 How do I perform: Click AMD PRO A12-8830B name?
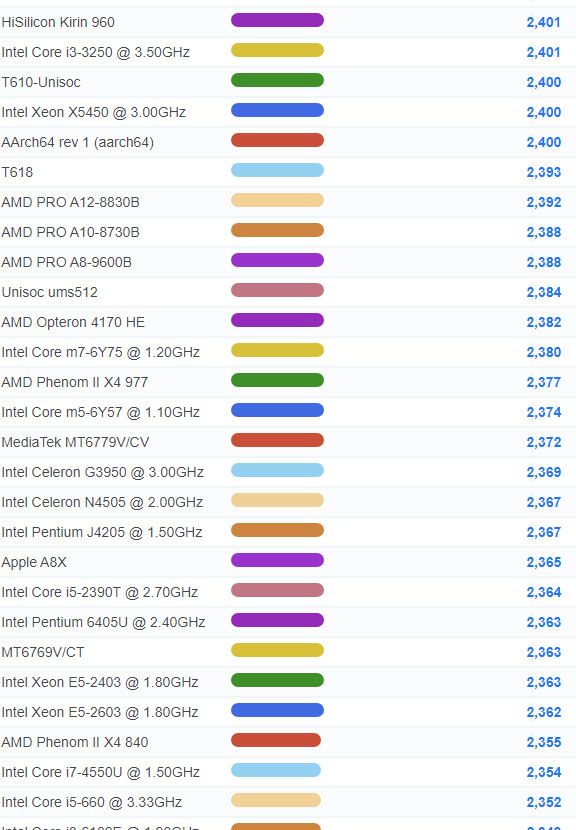point(70,202)
